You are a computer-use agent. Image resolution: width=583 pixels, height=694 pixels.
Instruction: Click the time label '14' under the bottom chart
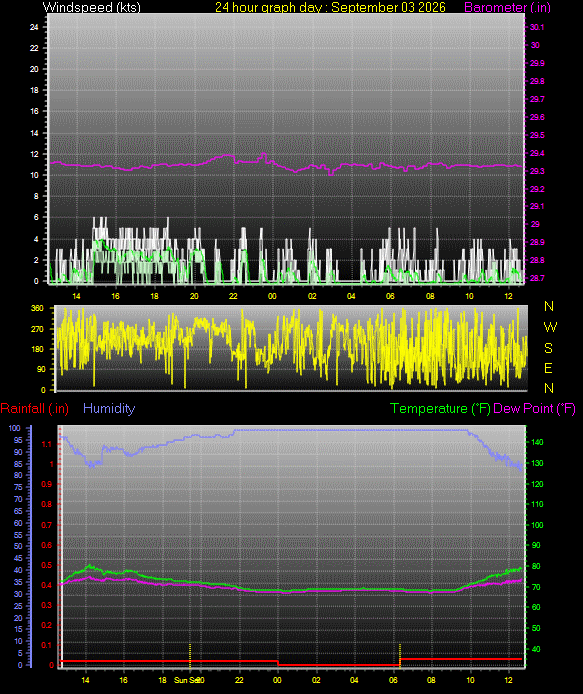(85, 680)
